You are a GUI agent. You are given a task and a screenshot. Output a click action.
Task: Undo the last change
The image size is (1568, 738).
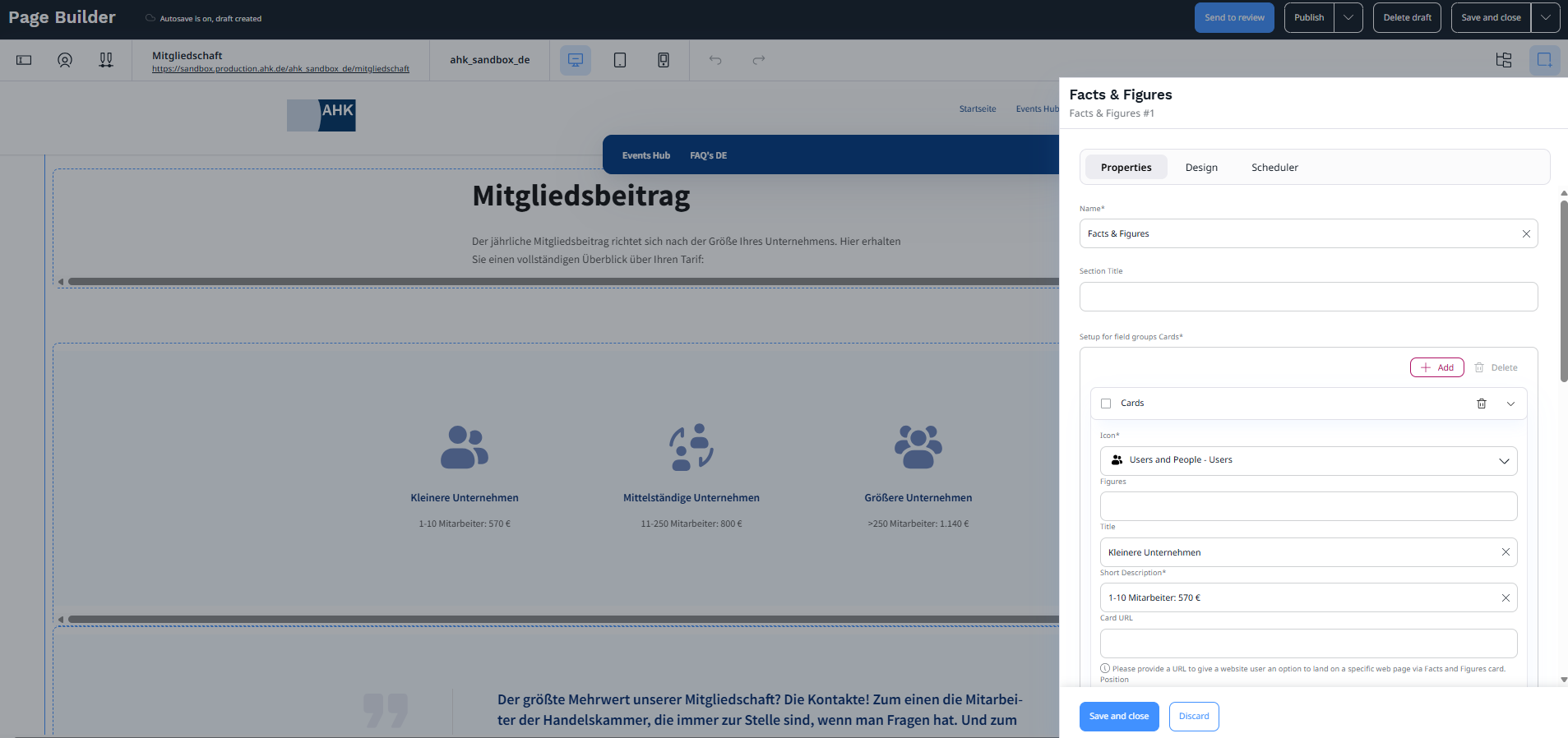point(715,60)
